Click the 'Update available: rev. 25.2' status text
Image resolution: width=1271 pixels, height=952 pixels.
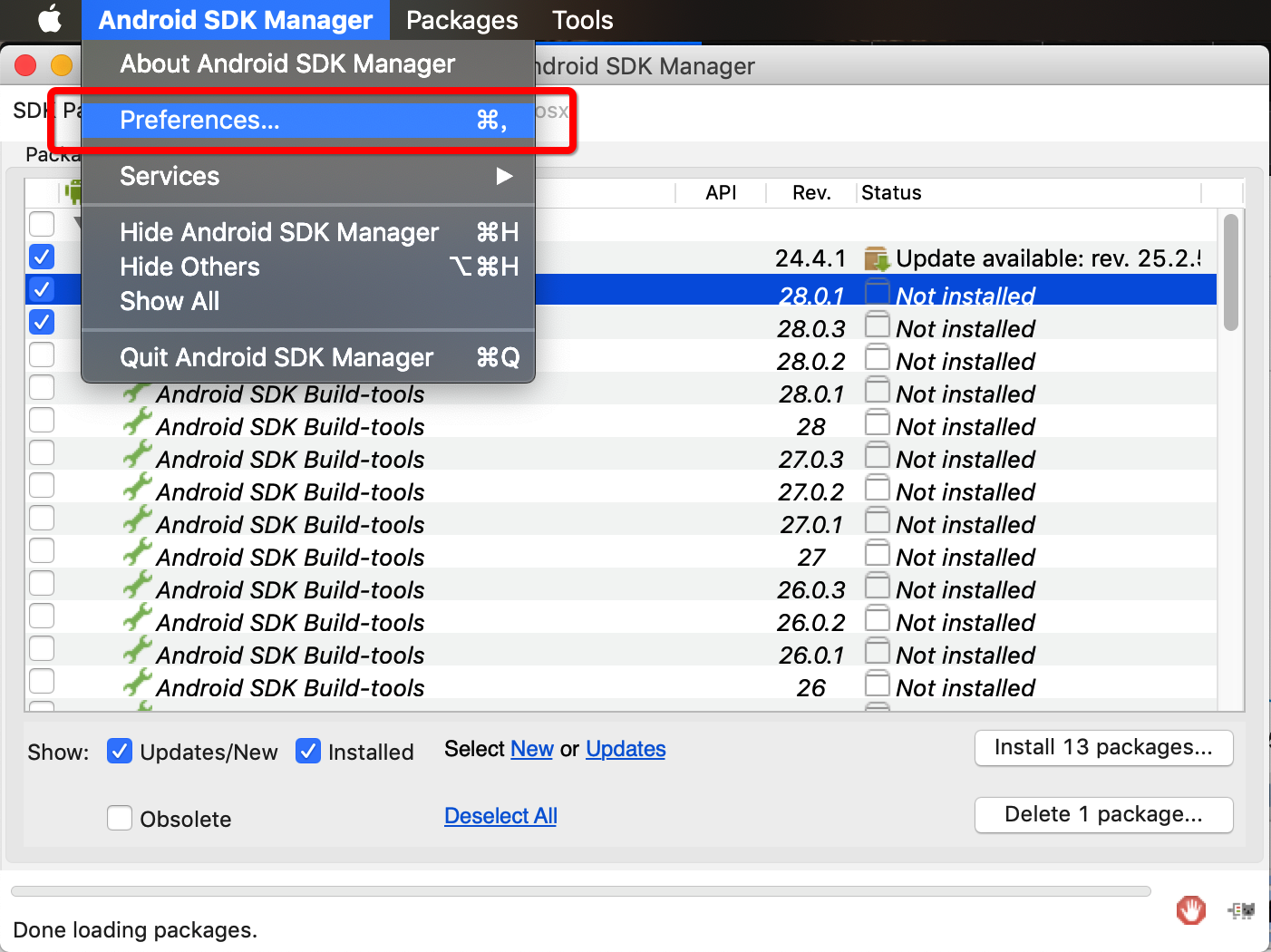(1048, 258)
